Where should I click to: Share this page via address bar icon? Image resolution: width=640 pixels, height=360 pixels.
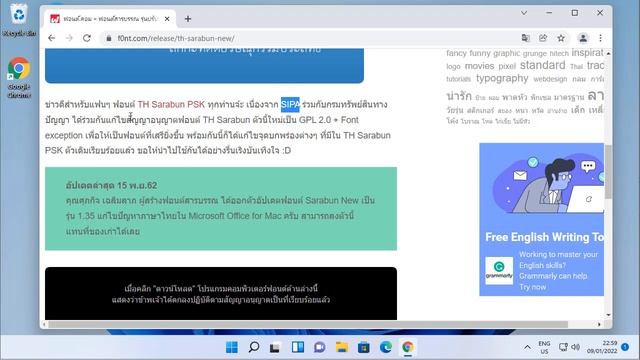543,38
